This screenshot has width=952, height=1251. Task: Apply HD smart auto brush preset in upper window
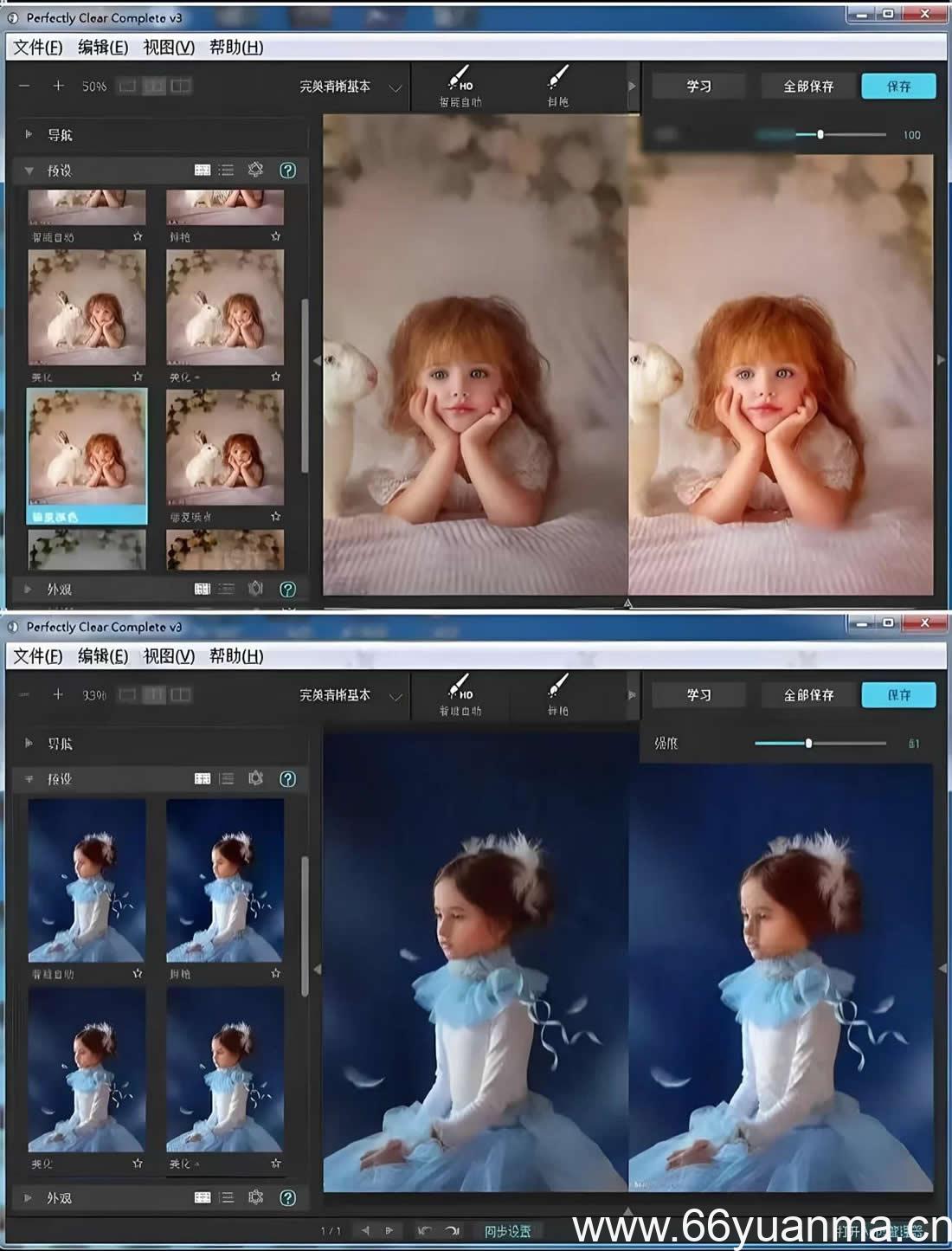(x=460, y=87)
